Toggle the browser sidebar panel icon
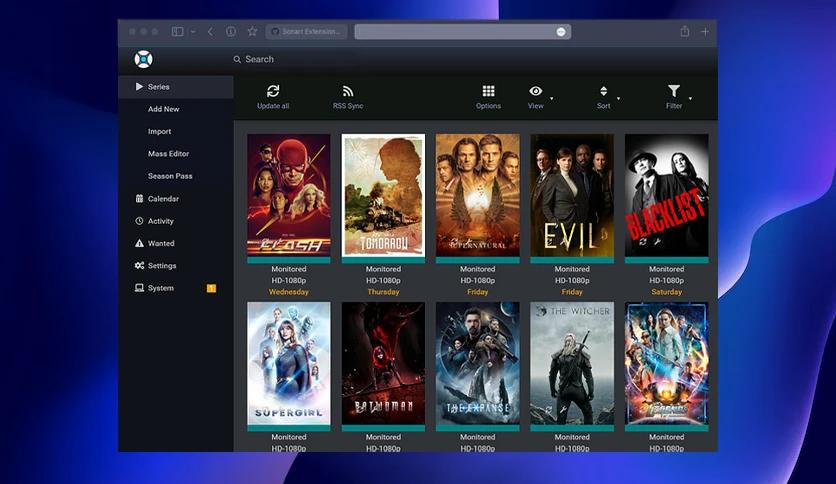The width and height of the screenshot is (836, 484). click(178, 31)
